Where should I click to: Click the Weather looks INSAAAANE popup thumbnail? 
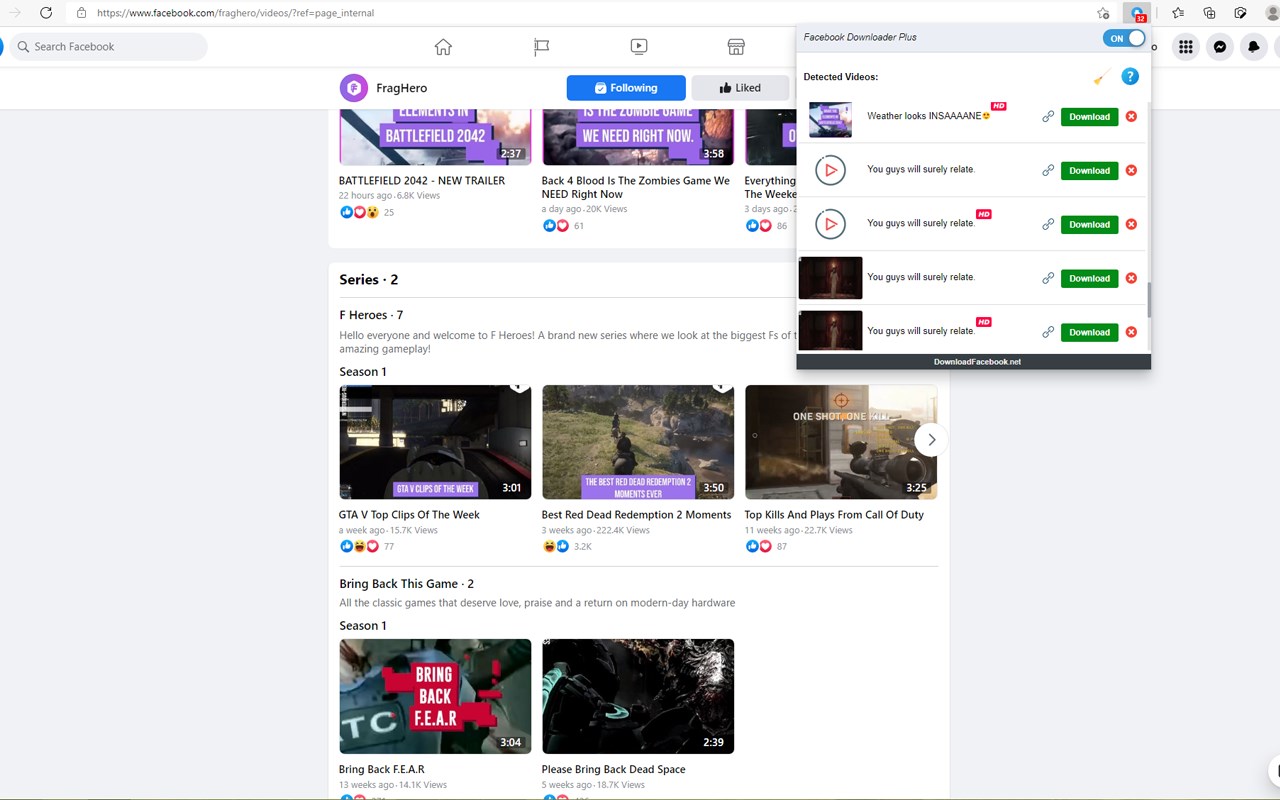pos(830,119)
